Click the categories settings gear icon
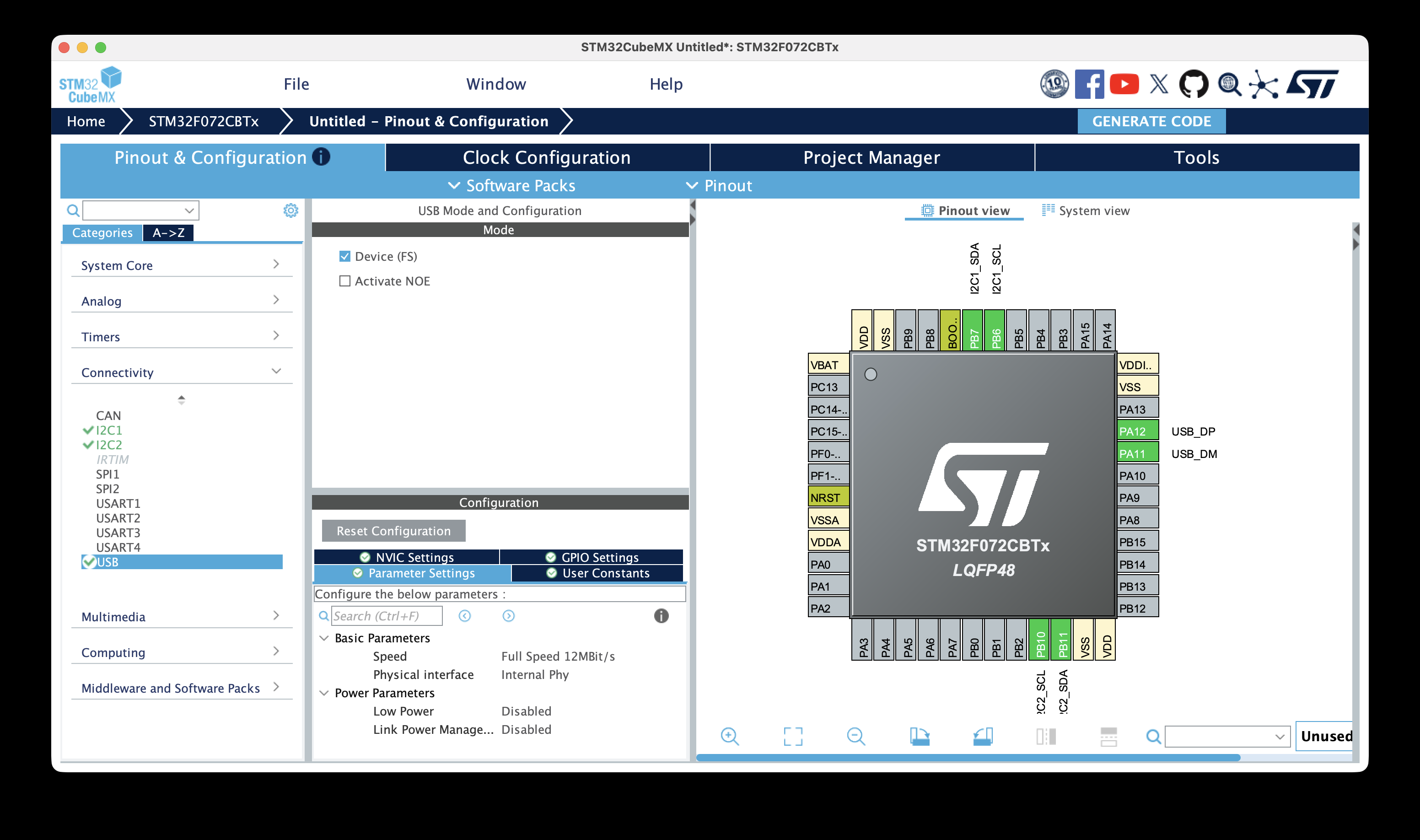This screenshot has height=840, width=1420. pyautogui.click(x=290, y=210)
